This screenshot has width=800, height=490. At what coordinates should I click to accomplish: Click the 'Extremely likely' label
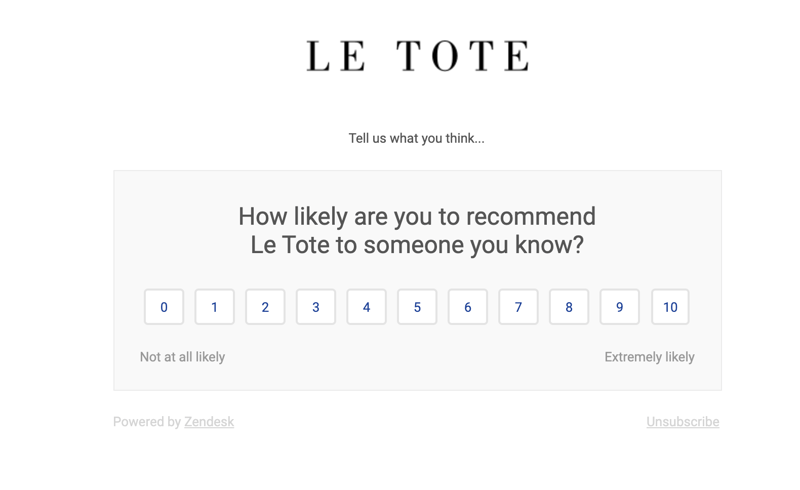click(649, 357)
